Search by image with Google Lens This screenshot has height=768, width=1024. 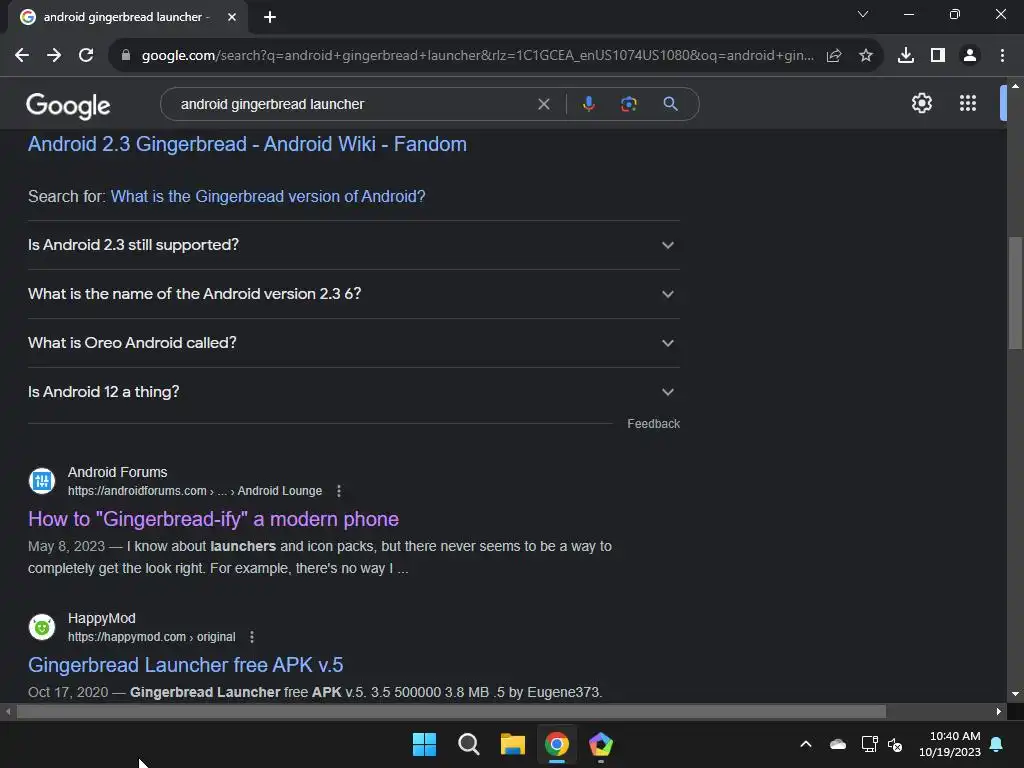click(x=629, y=104)
